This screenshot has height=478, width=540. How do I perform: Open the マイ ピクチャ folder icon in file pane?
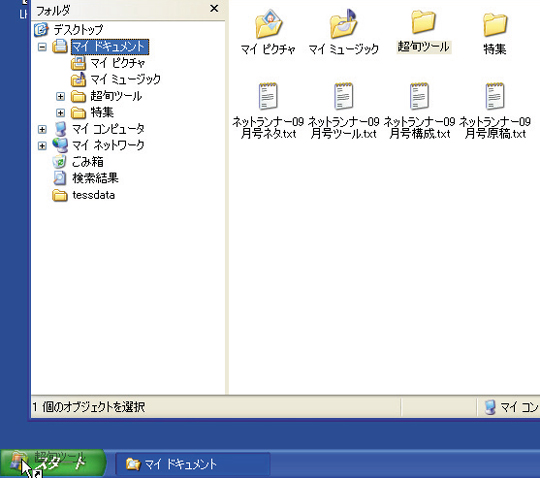tap(269, 24)
